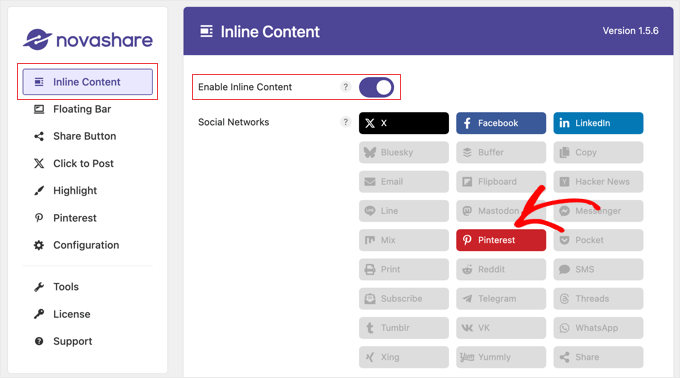The image size is (680, 378).
Task: Enable the Line network
Action: tap(404, 211)
